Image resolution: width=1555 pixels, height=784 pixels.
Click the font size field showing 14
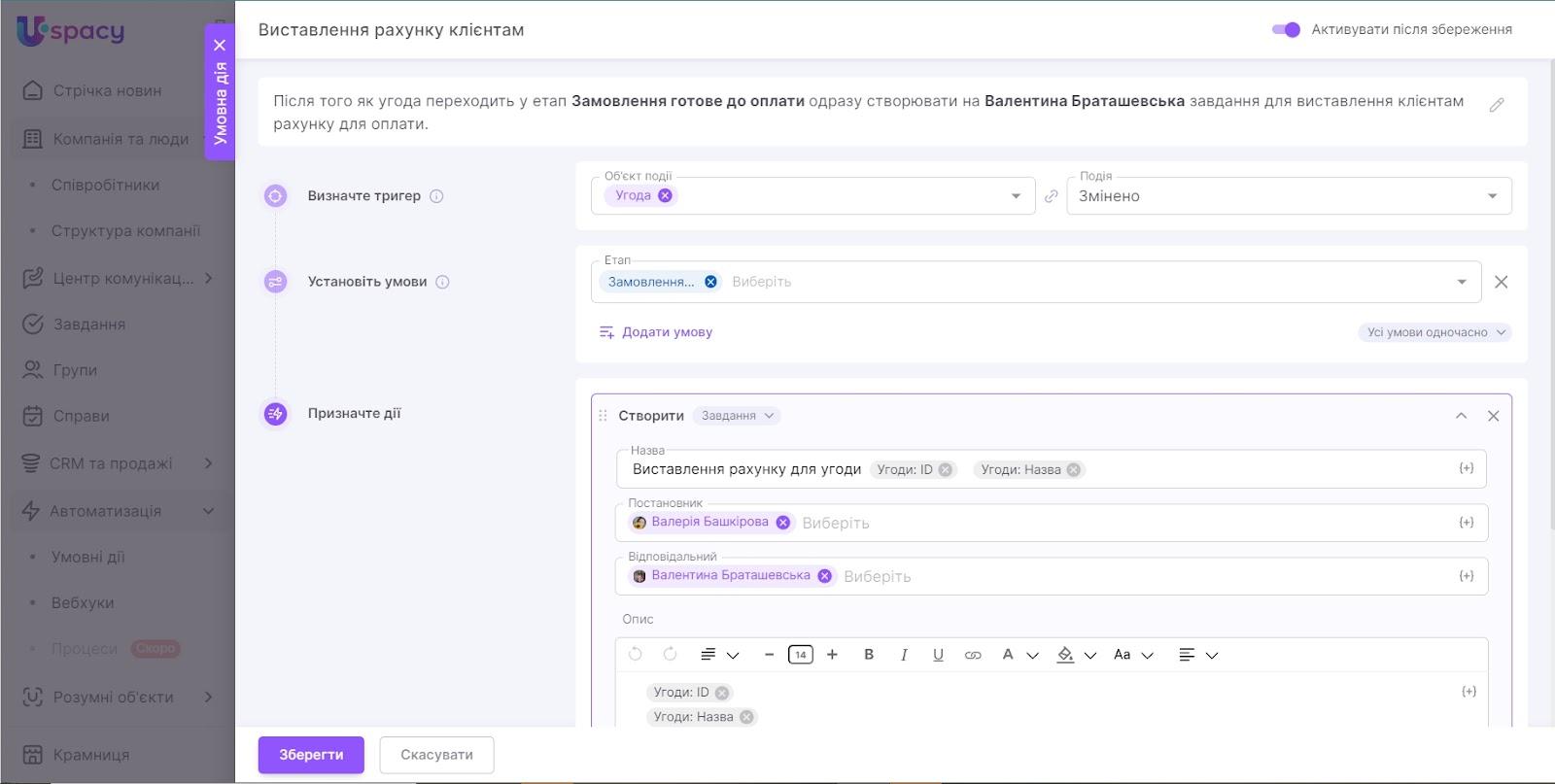coord(800,655)
